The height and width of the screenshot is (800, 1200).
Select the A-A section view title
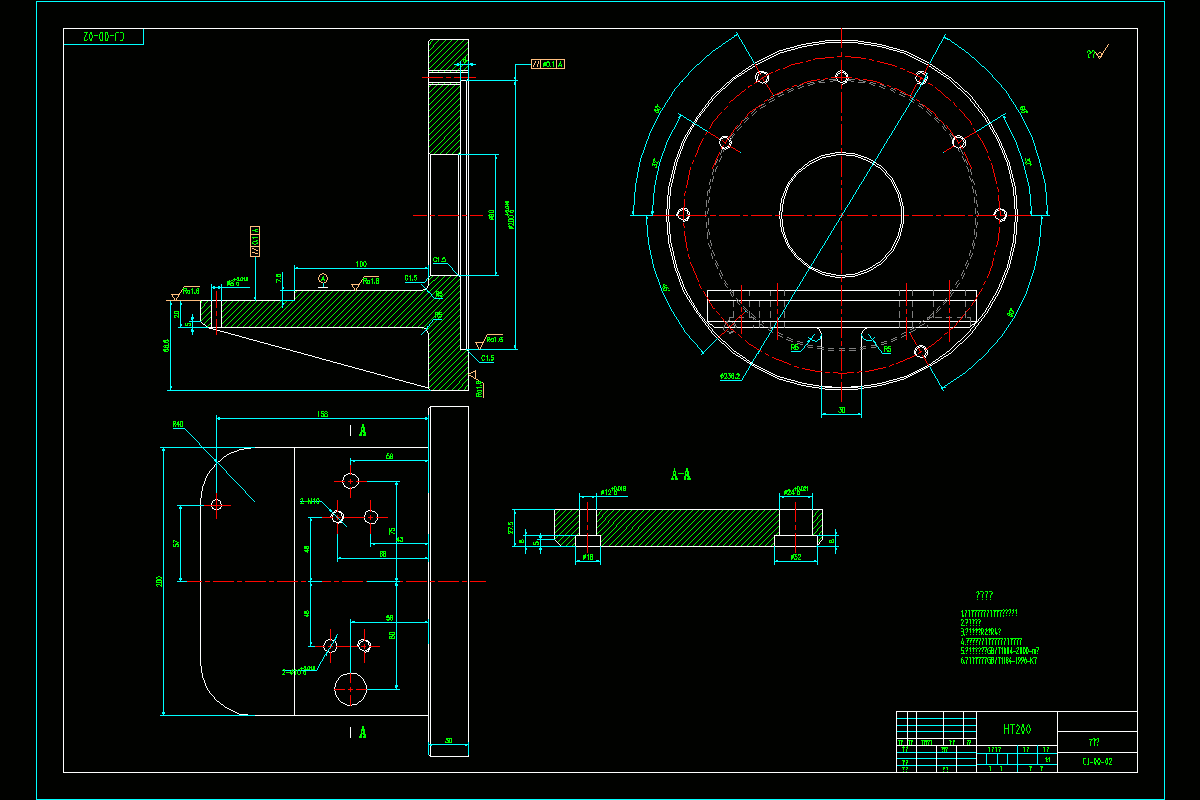[x=680, y=476]
